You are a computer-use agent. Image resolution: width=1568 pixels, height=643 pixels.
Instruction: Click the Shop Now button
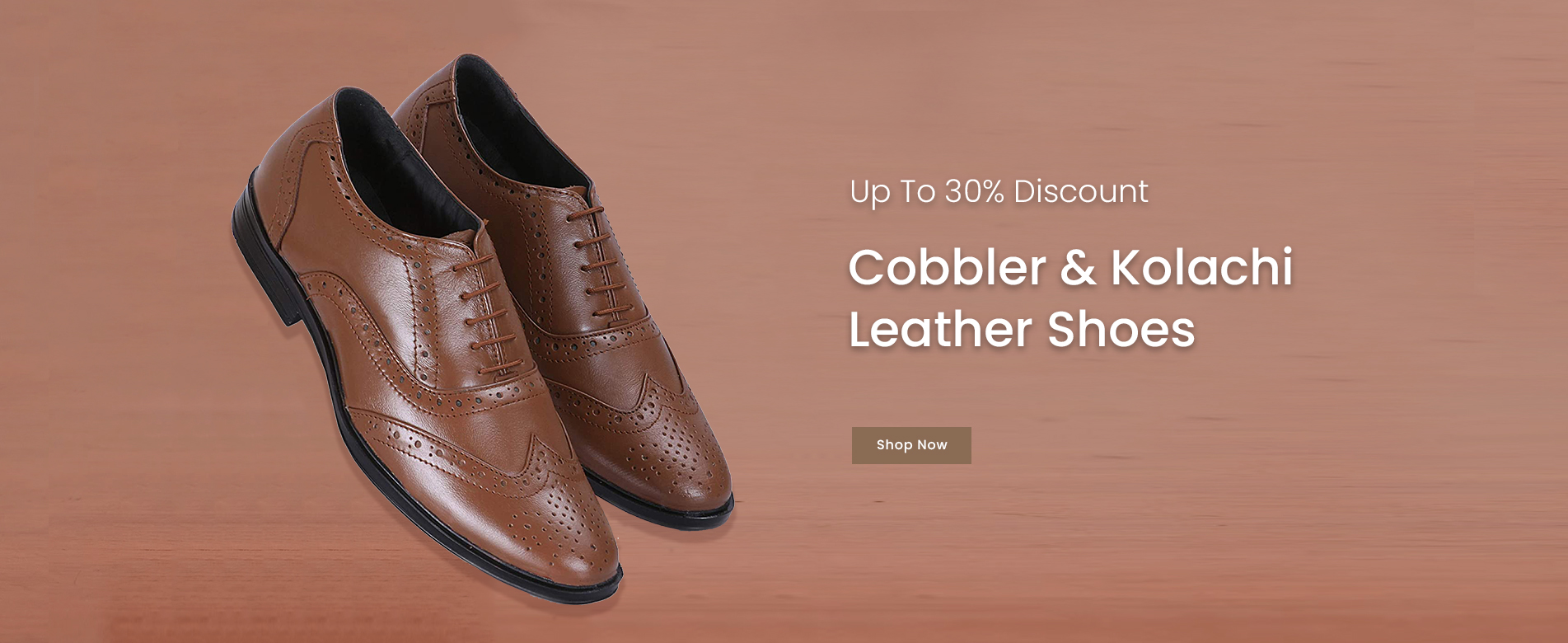(911, 445)
